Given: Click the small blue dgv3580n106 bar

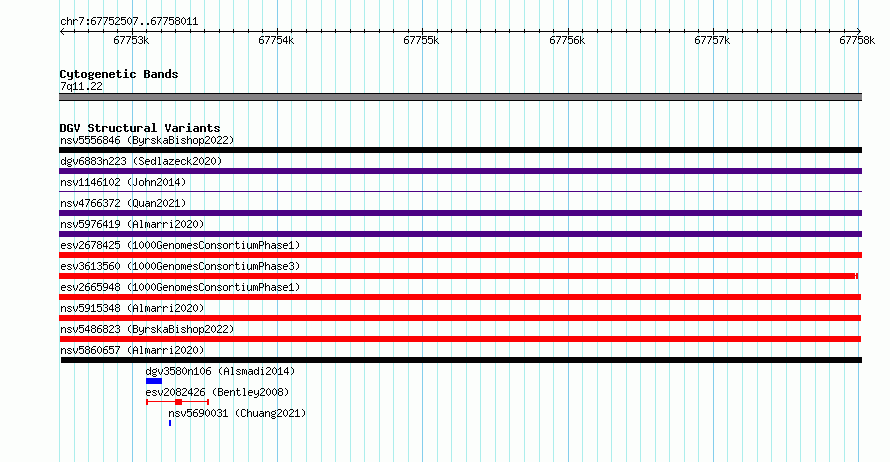Looking at the screenshot, I should [154, 381].
